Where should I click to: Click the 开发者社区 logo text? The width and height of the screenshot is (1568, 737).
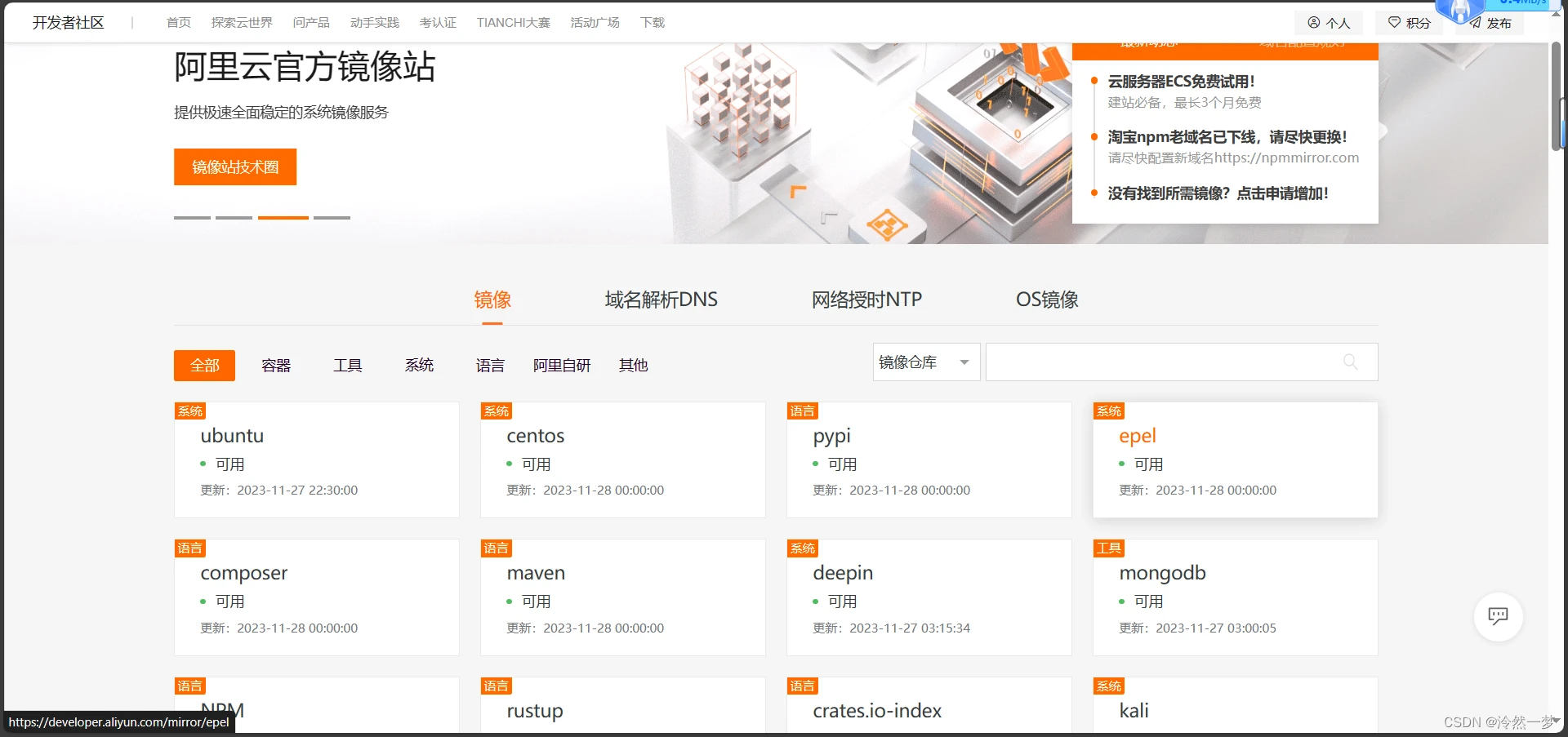(x=69, y=23)
